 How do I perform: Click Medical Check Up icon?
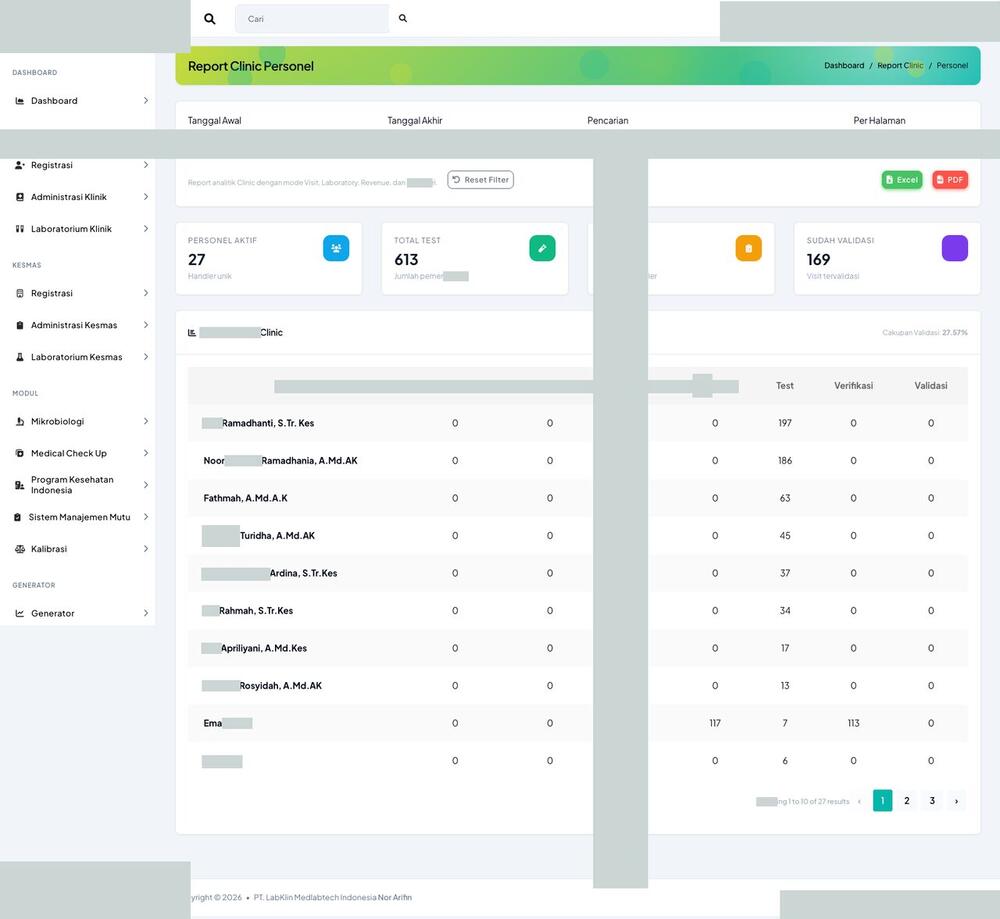click(20, 453)
